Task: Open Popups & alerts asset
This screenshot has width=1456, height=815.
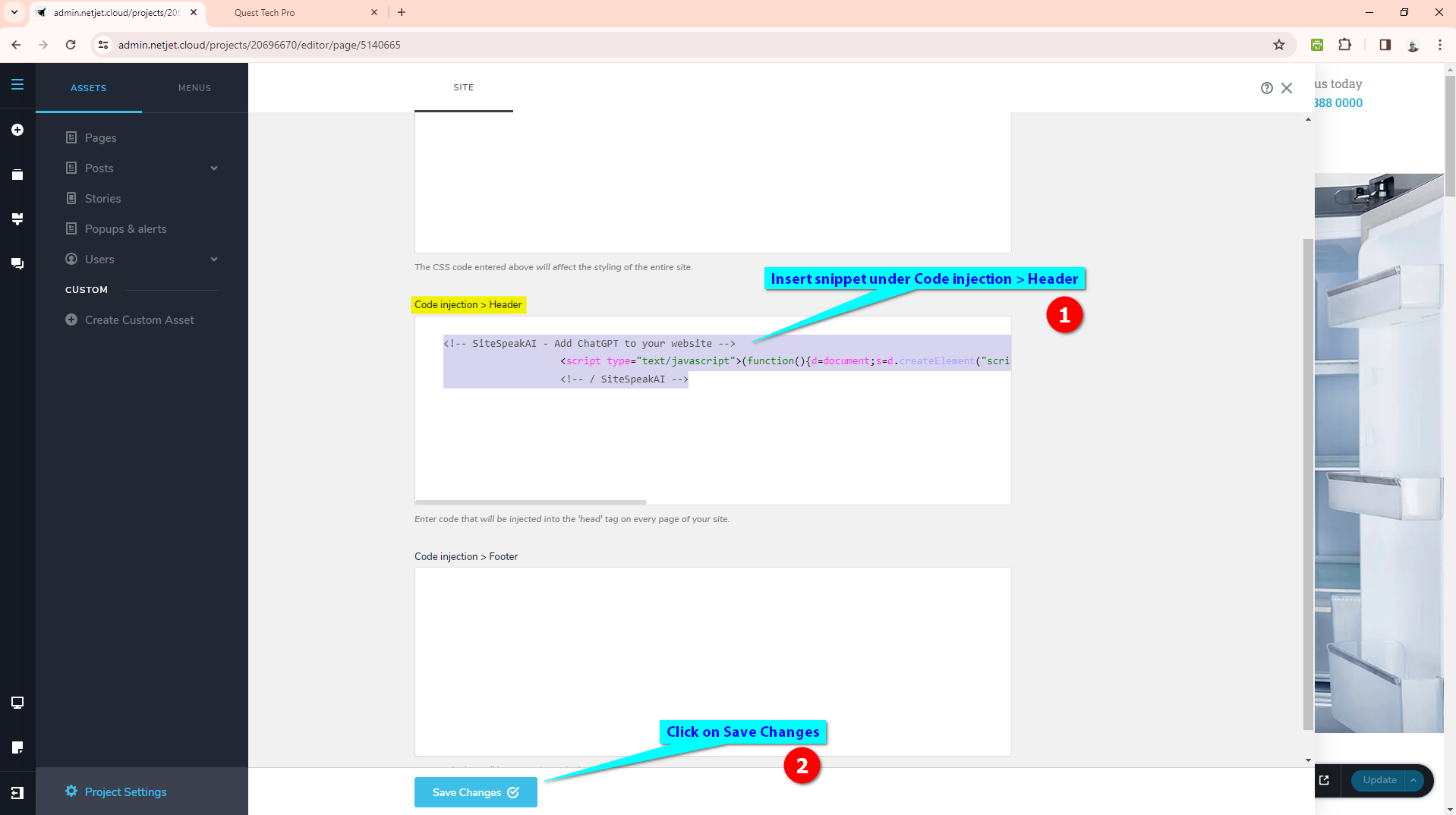Action: click(126, 228)
